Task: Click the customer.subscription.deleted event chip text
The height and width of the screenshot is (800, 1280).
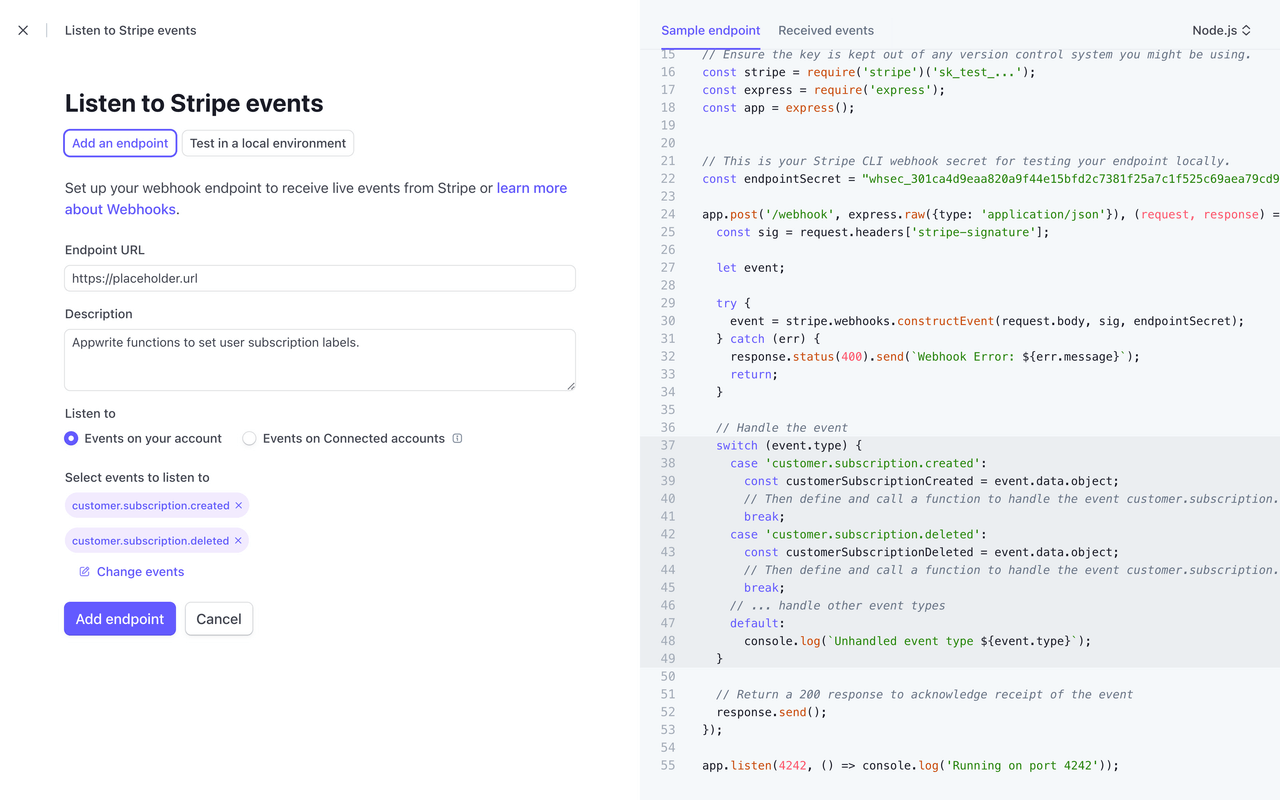Action: point(150,541)
